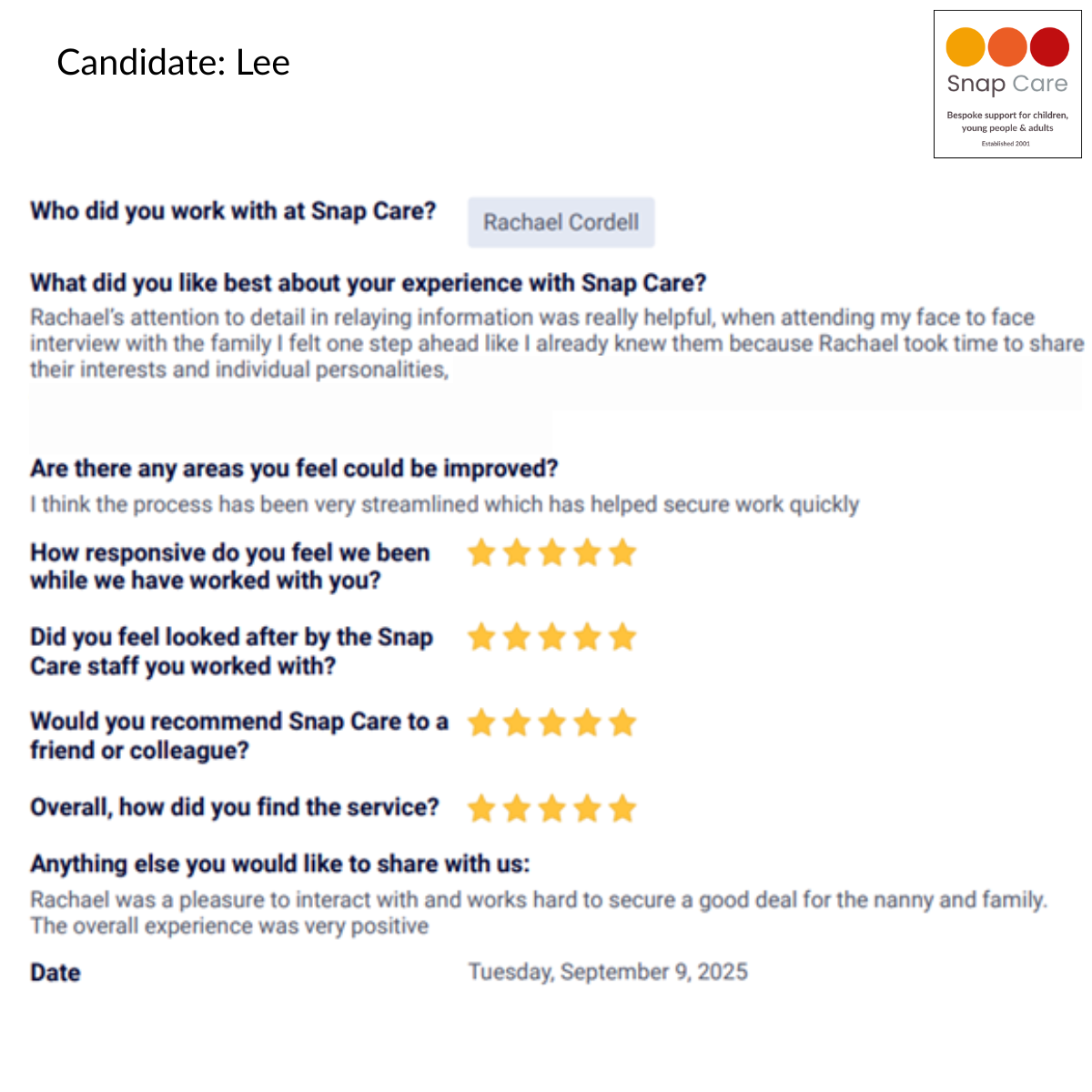Viewport: 1092px width, 1092px height.
Task: Select the Rachael Cordell name tag
Action: [561, 222]
